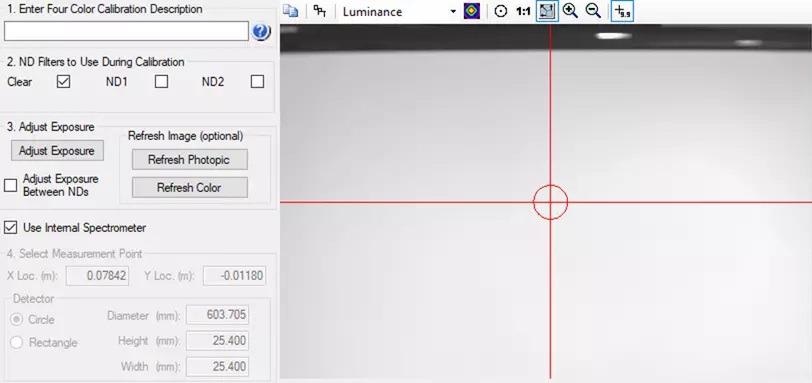Enable Adjust Exposure Between NDs checkbox
The width and height of the screenshot is (812, 383).
(10, 185)
